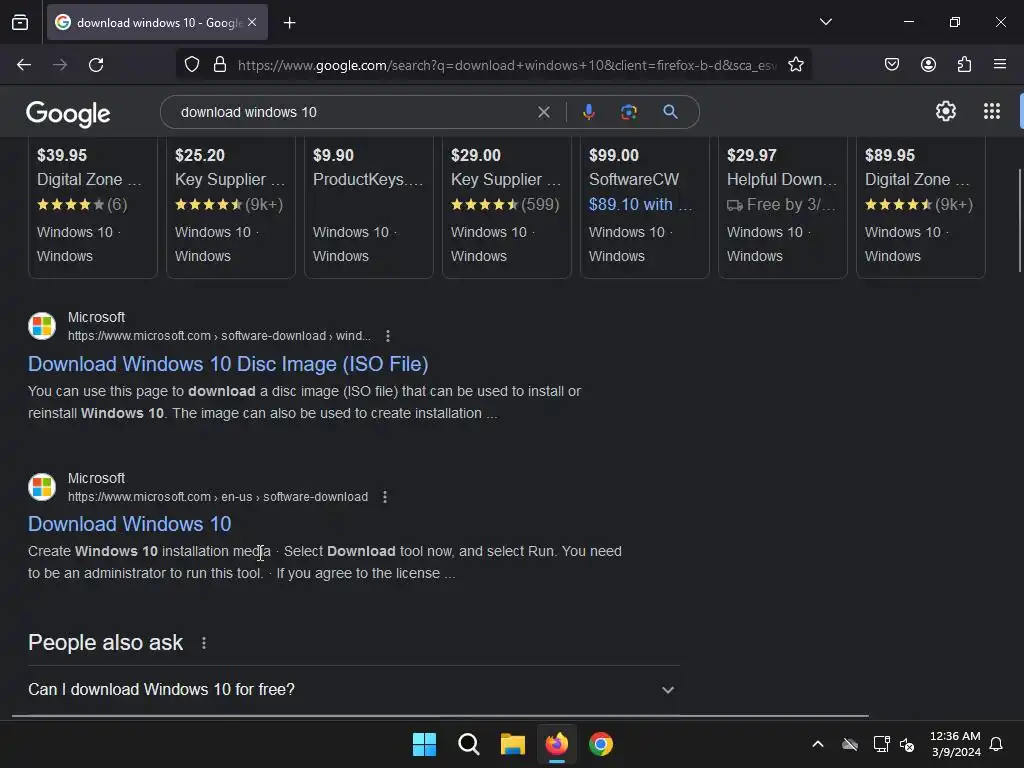Image resolution: width=1024 pixels, height=768 pixels.
Task: Reload the current page
Action: click(96, 65)
